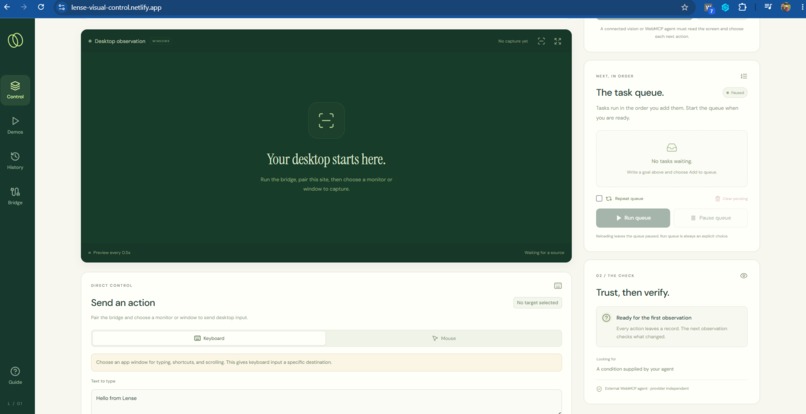Click 'A condition supplied by your agent' text

click(635, 369)
